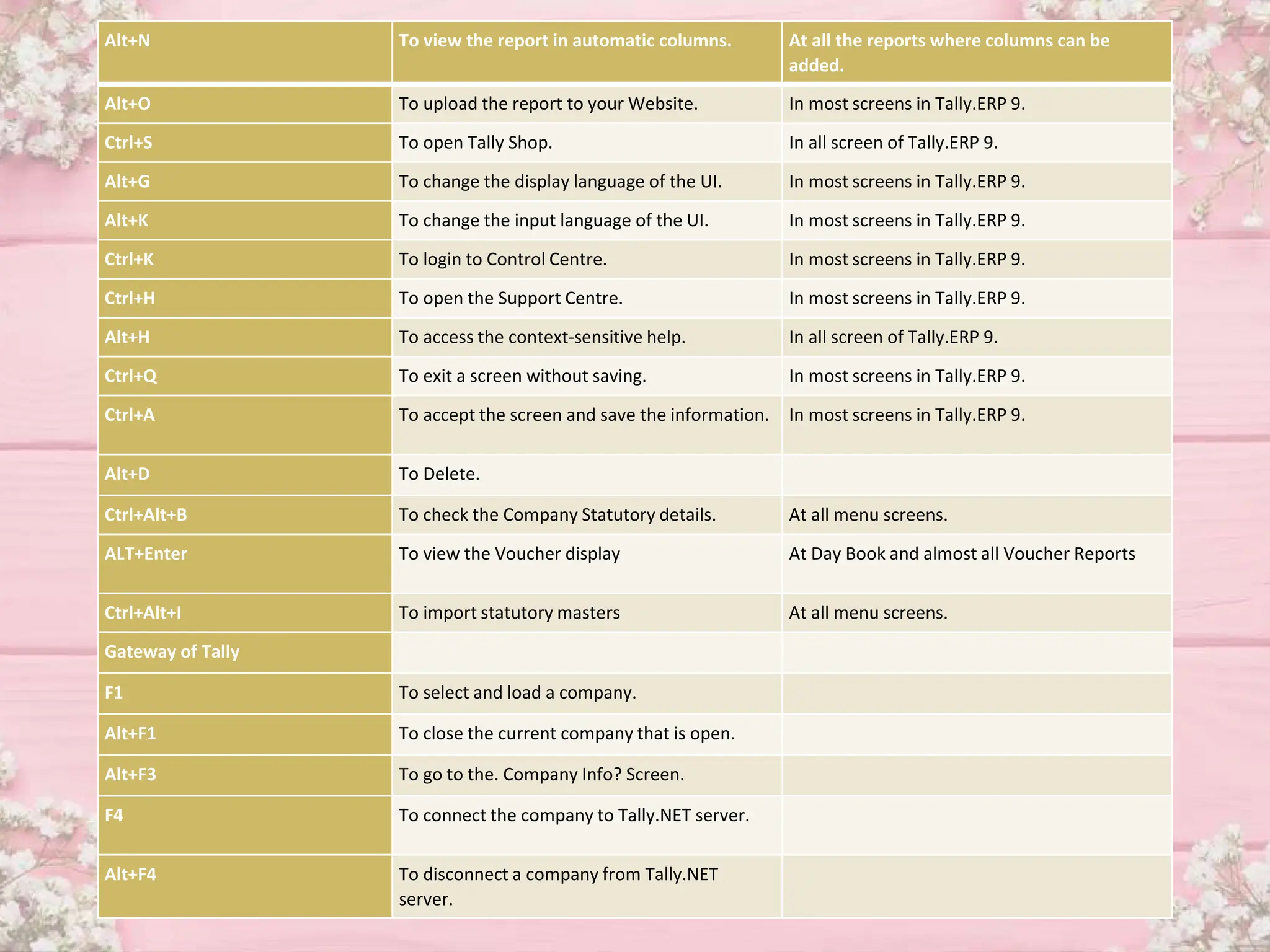Select the Alt+H shortcut cell
The width and height of the screenshot is (1270, 952).
point(245,338)
